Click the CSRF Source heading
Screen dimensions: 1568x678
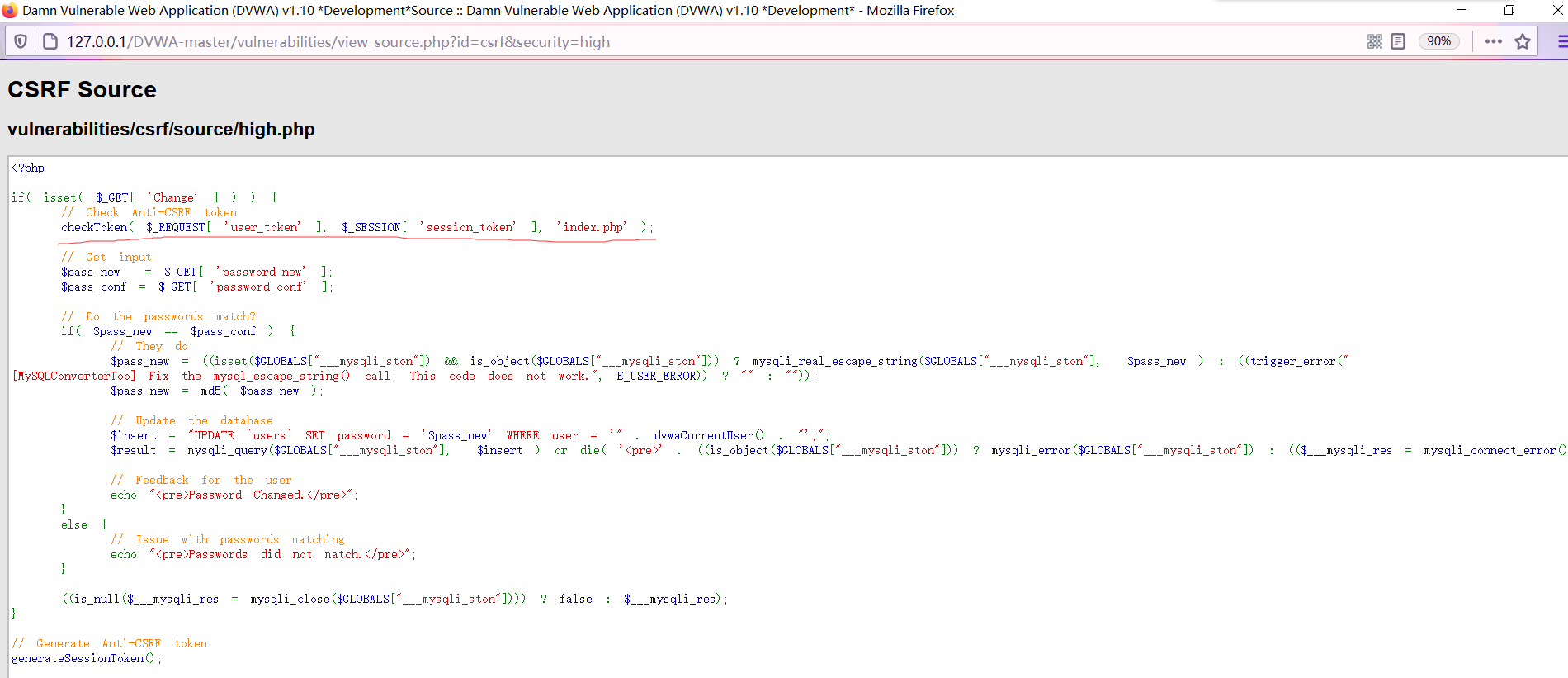coord(82,89)
